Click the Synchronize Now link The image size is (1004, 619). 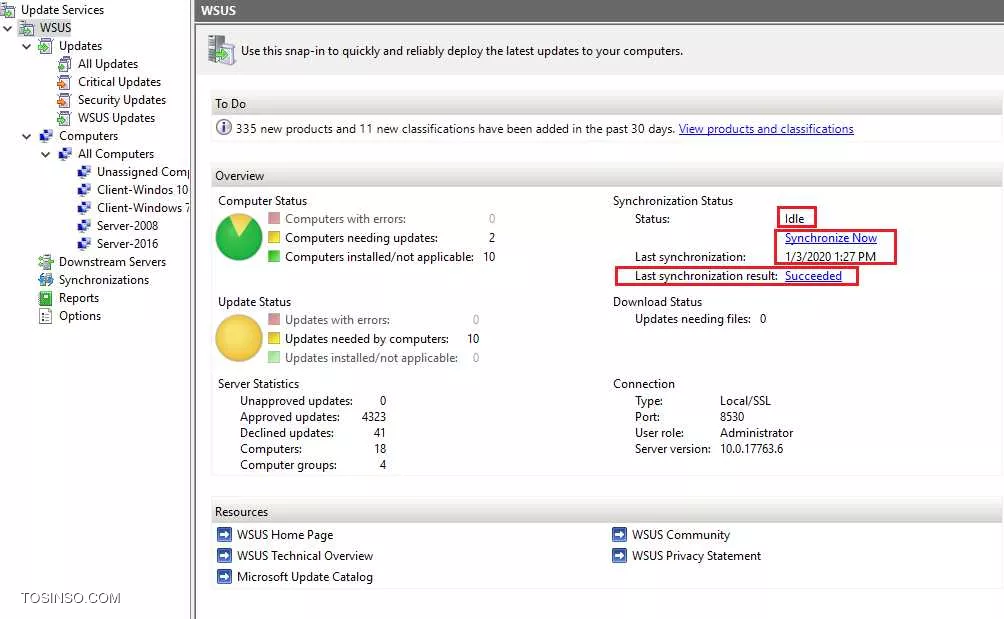tap(830, 237)
